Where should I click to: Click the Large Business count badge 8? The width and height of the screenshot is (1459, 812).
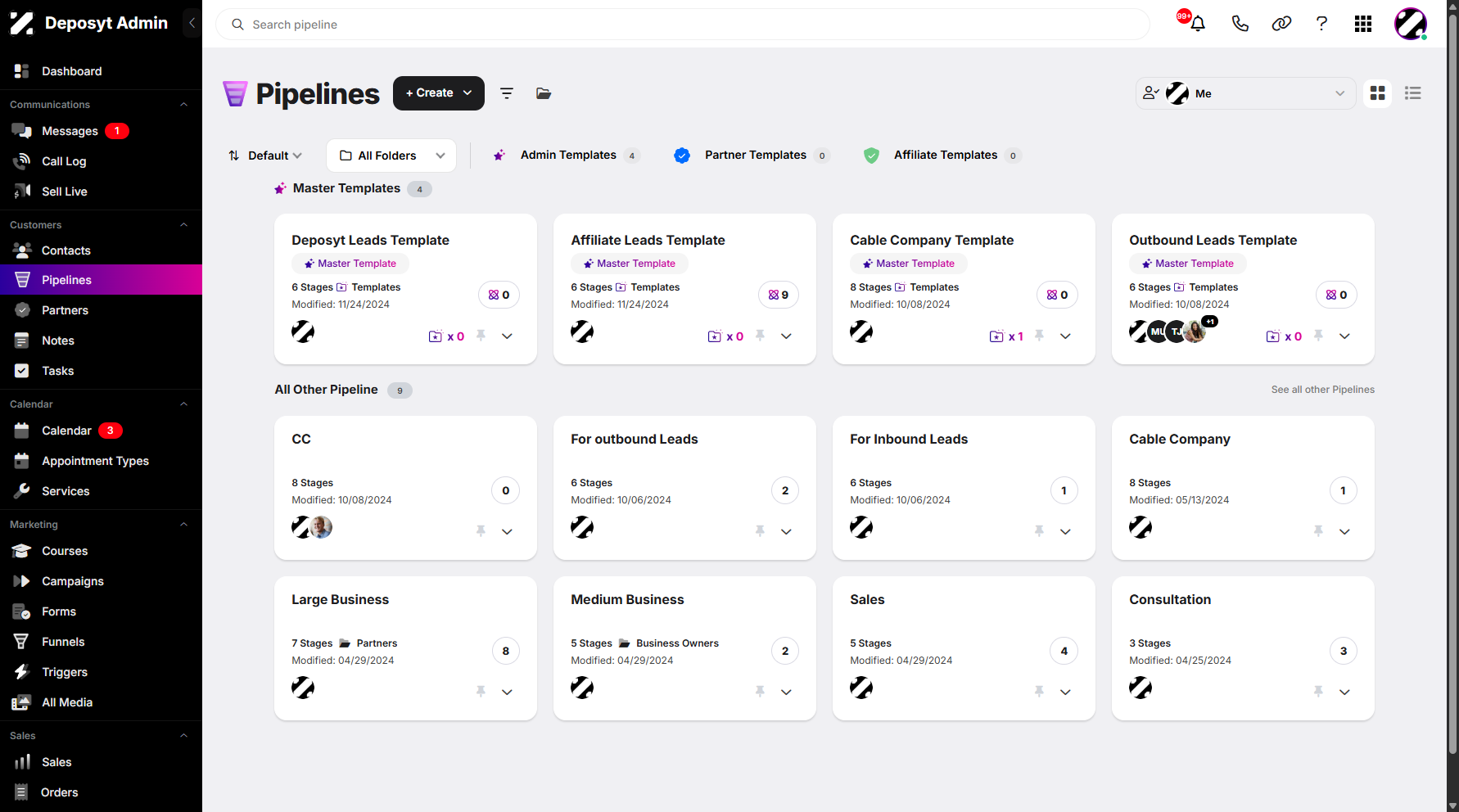coord(506,651)
